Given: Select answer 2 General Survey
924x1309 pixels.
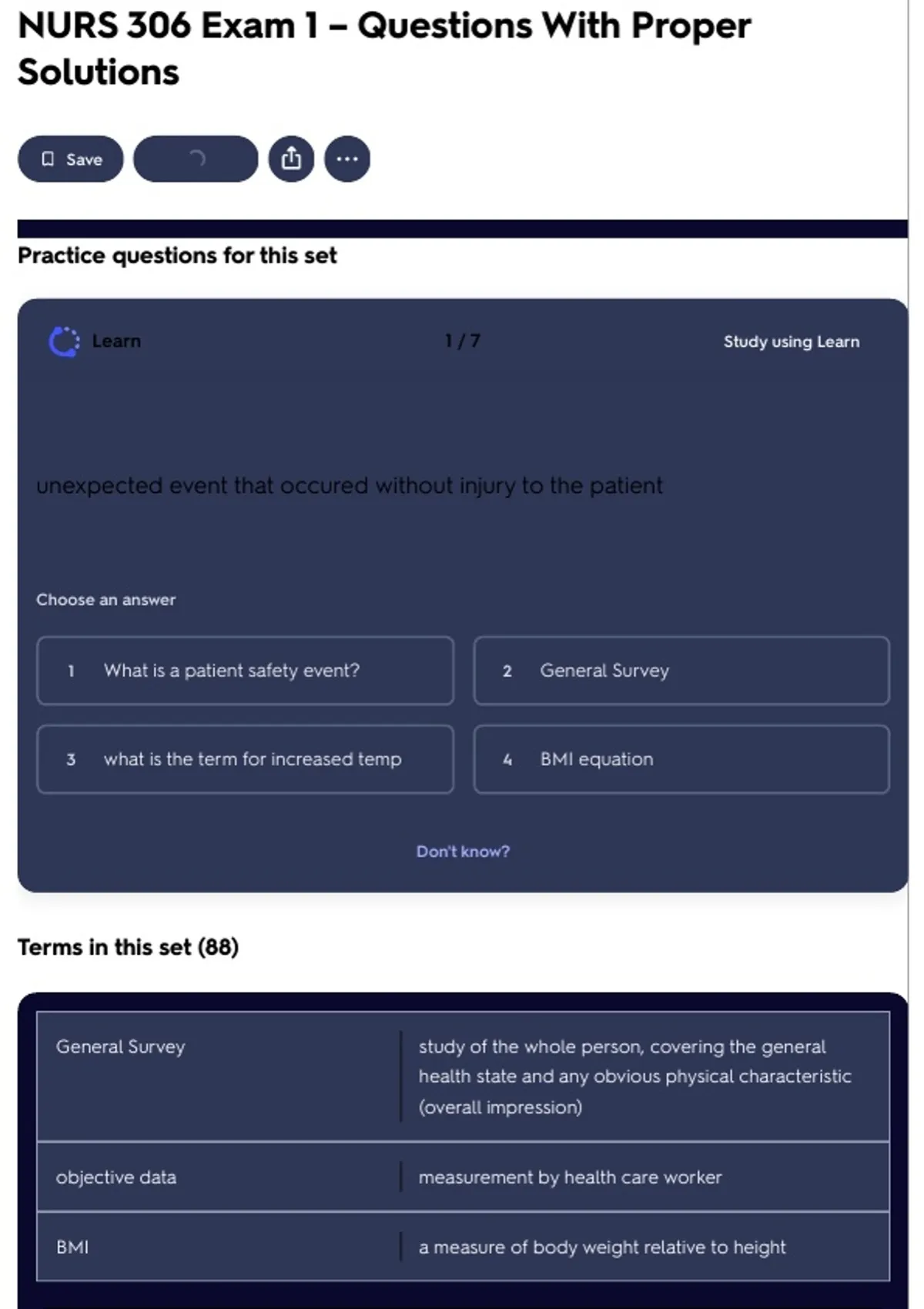Looking at the screenshot, I should pyautogui.click(x=681, y=671).
